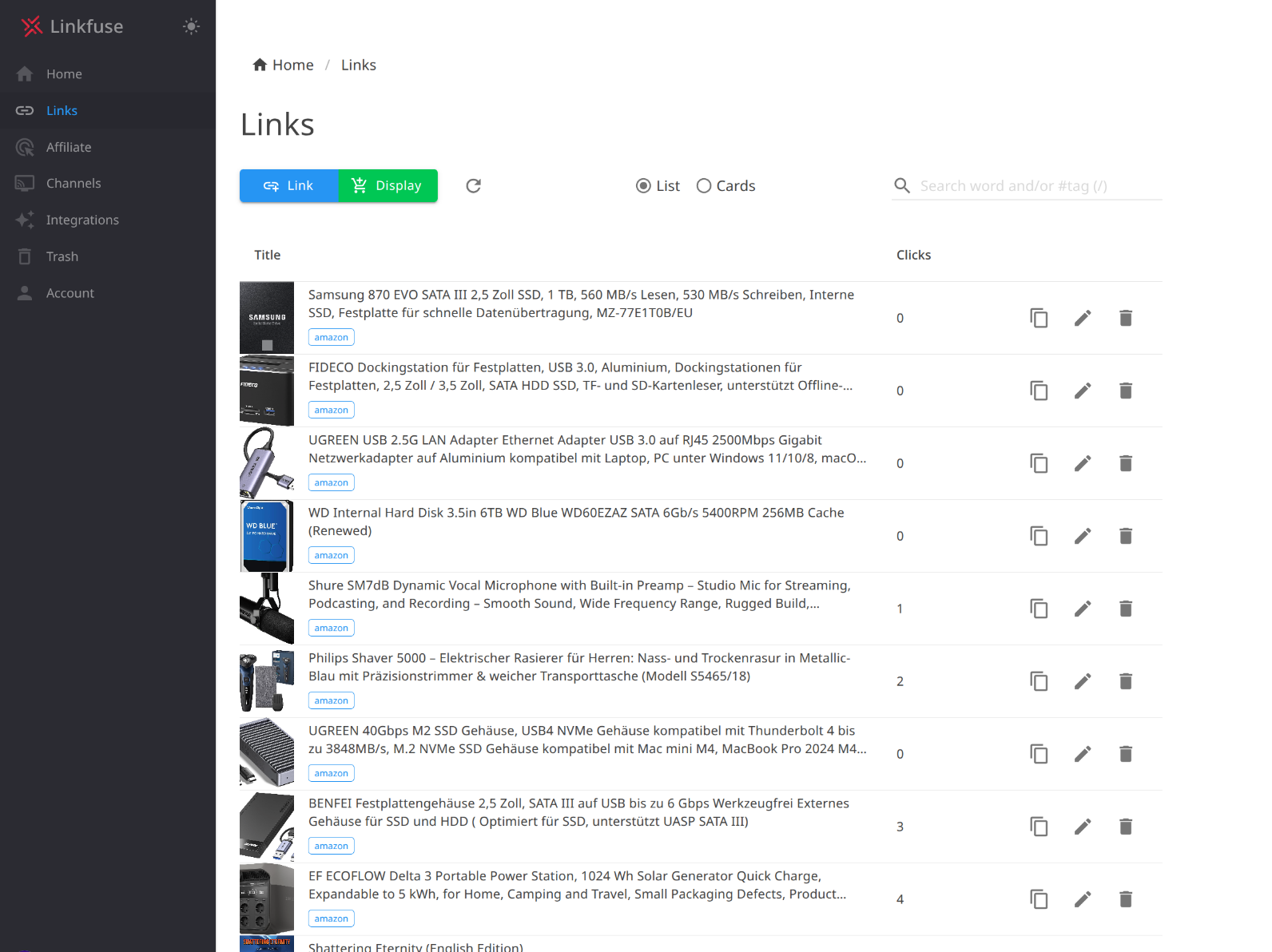Click the amazon tag under EF ECOFLOW Delta 3
This screenshot has width=1272, height=952.
[332, 919]
